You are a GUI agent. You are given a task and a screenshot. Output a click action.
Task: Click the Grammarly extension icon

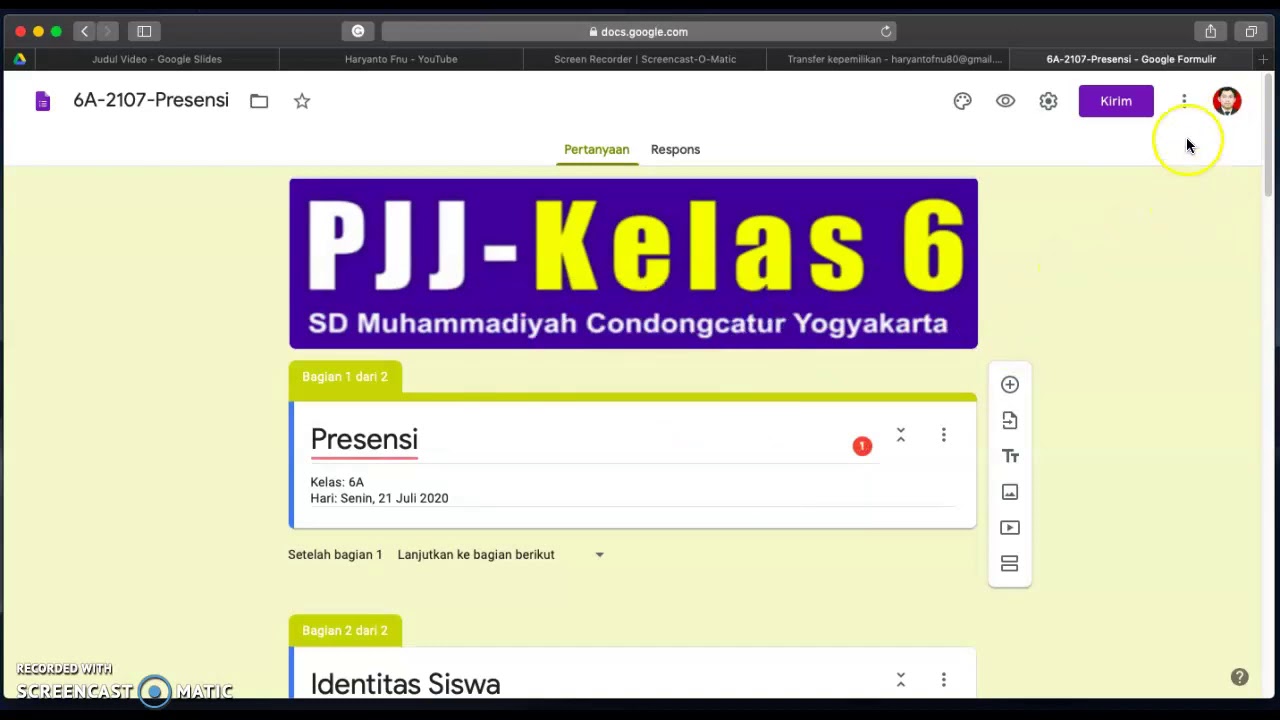(358, 32)
